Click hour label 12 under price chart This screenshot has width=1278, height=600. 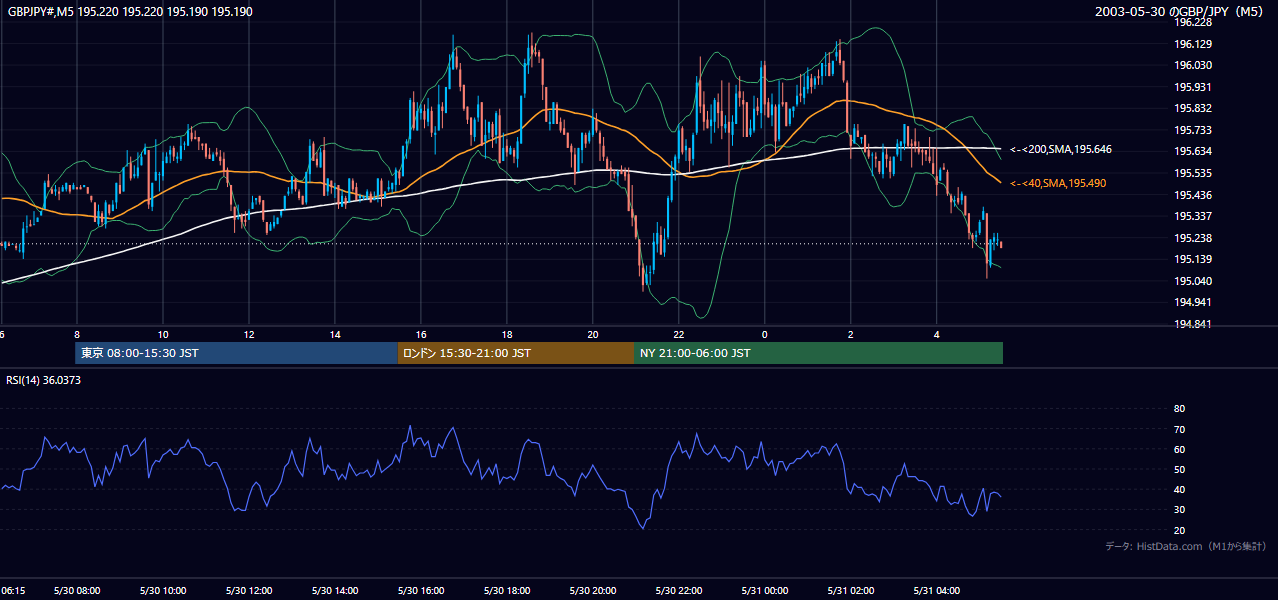tap(249, 335)
